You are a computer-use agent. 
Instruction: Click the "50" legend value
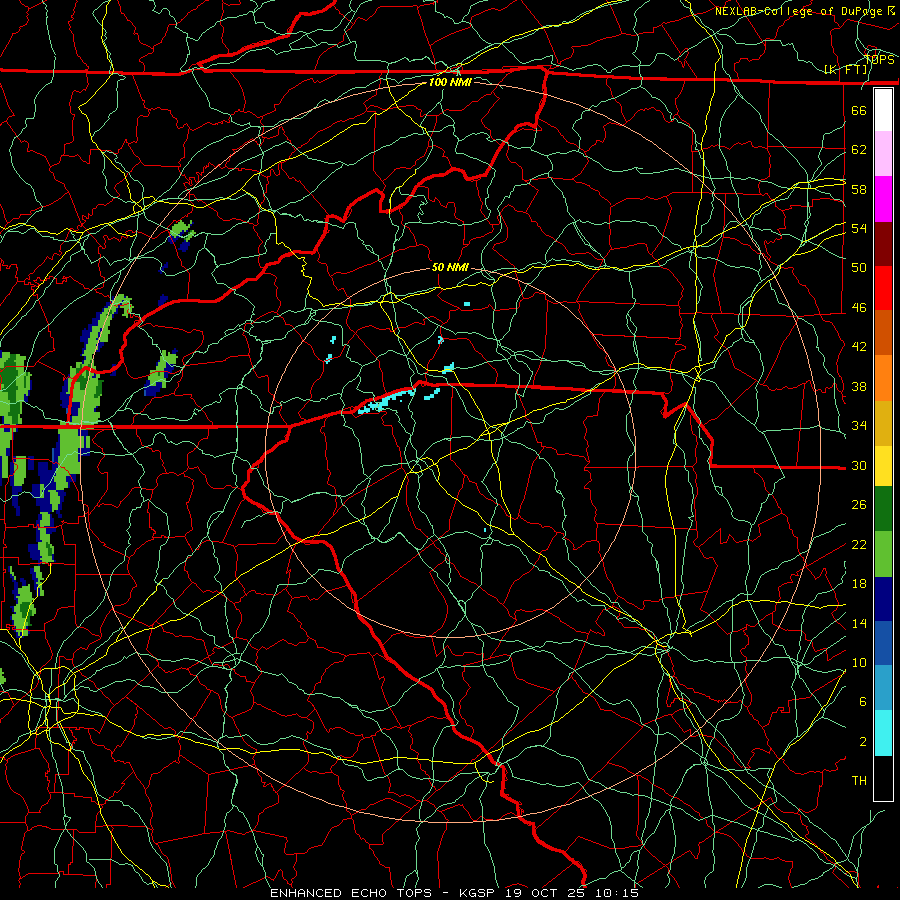tap(859, 267)
